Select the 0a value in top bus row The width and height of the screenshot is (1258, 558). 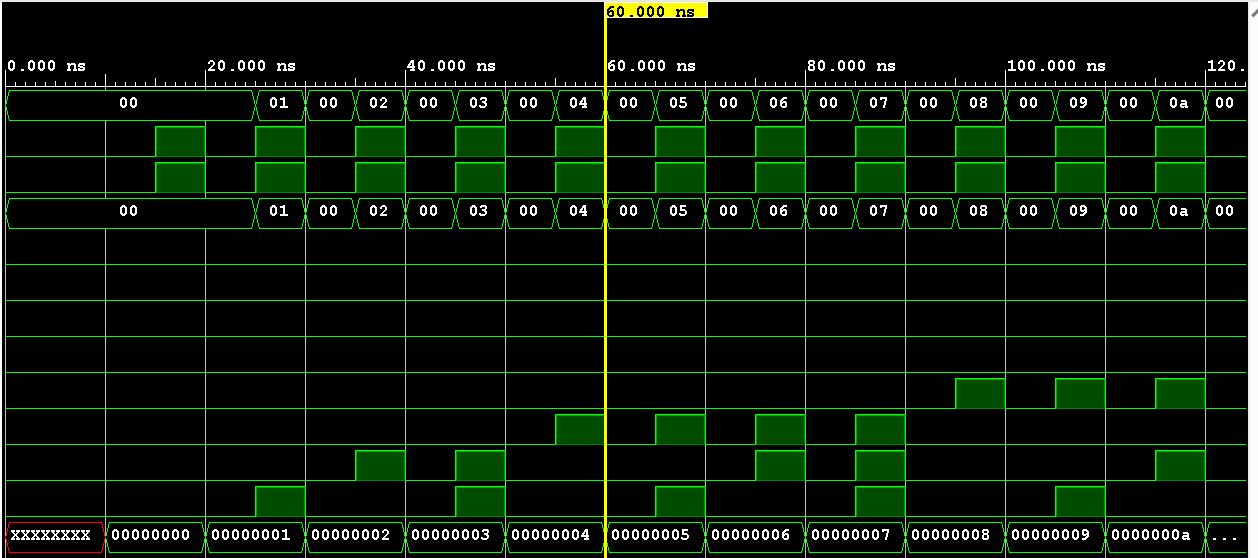pos(1180,103)
